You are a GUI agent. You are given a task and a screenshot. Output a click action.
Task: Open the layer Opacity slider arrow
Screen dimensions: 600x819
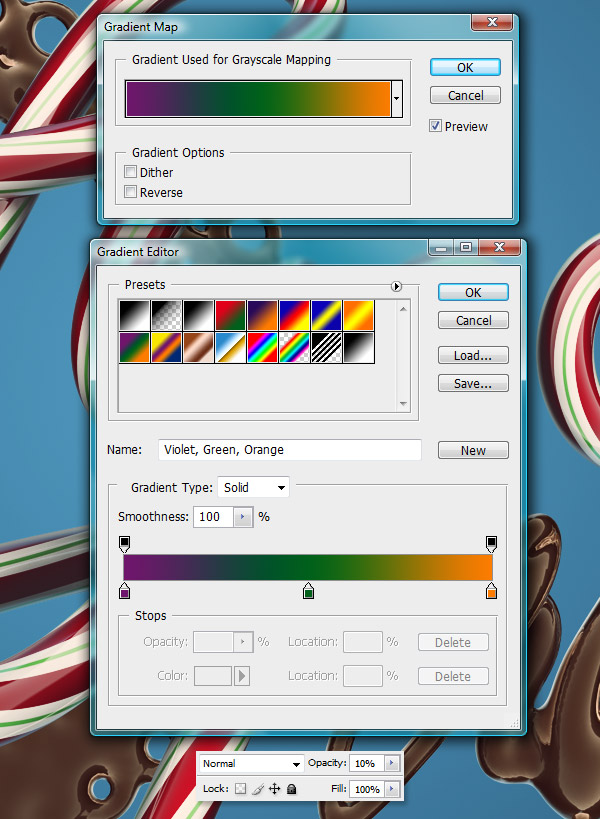pos(392,763)
